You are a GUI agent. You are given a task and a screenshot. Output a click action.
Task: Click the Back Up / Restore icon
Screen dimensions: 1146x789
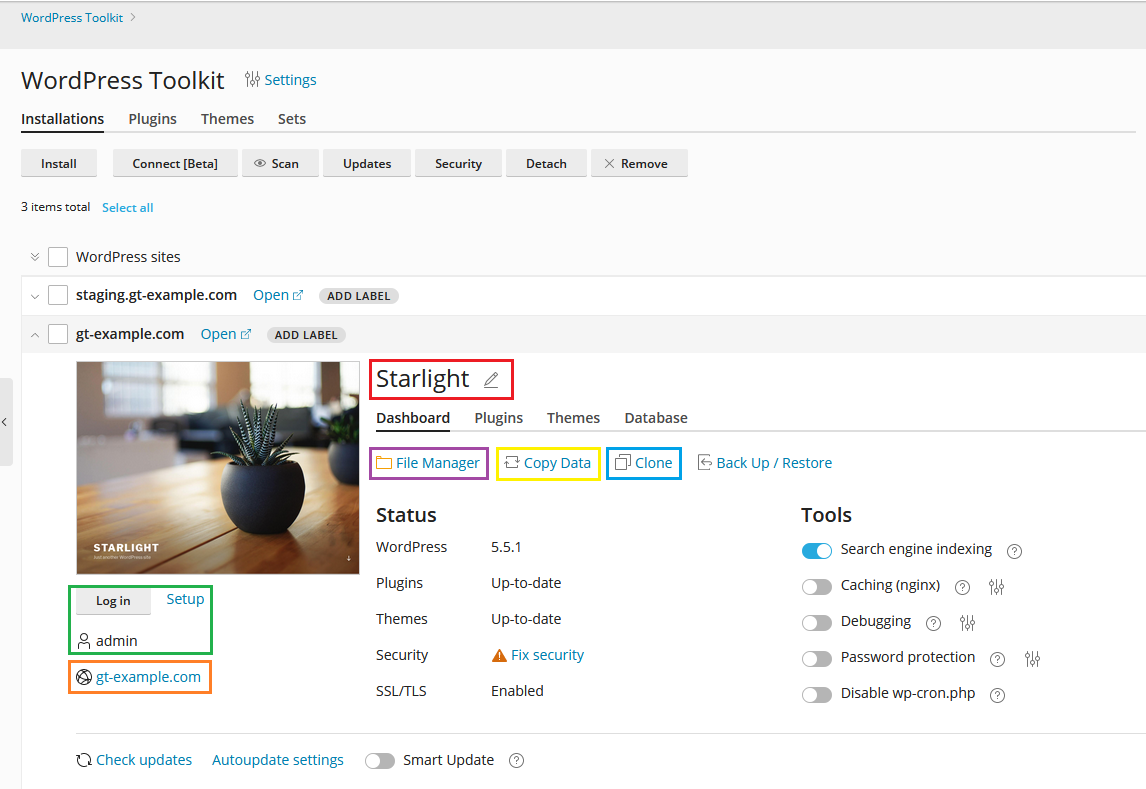(705, 462)
